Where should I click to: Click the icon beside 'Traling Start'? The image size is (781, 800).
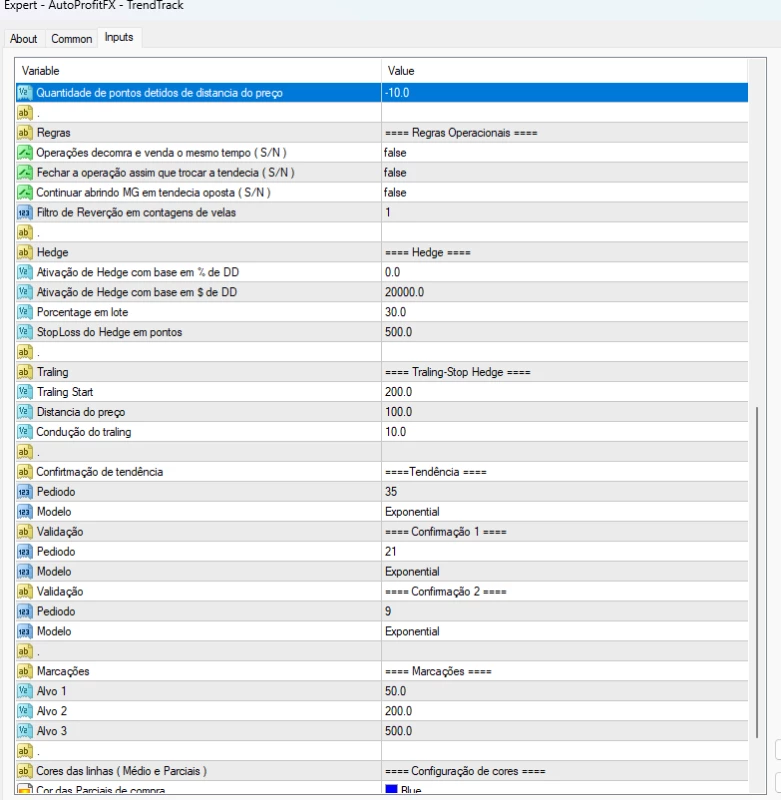tap(25, 392)
